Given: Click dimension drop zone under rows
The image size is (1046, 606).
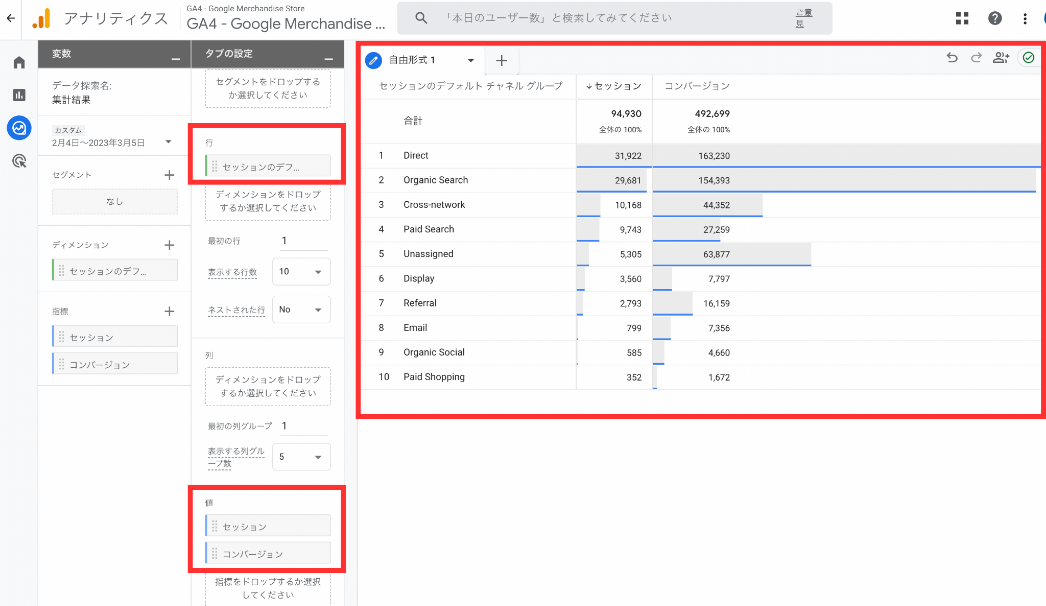Looking at the screenshot, I should coord(268,201).
